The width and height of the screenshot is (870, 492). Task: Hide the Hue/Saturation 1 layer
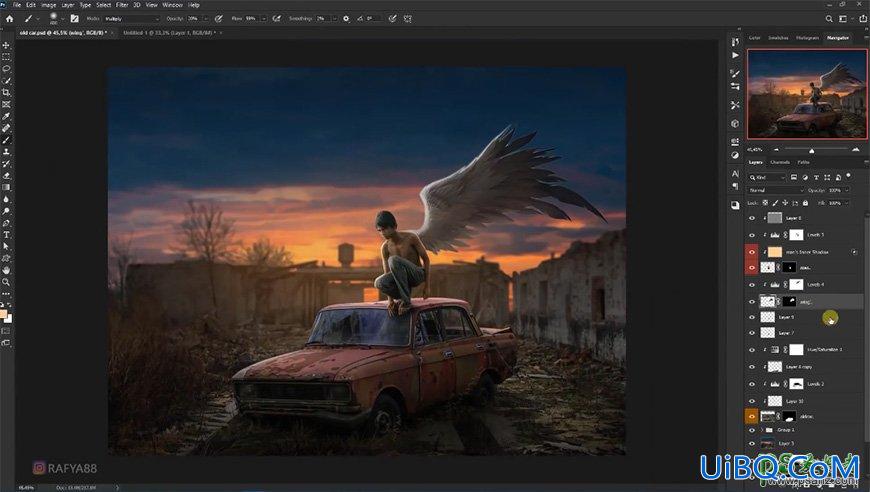point(752,350)
